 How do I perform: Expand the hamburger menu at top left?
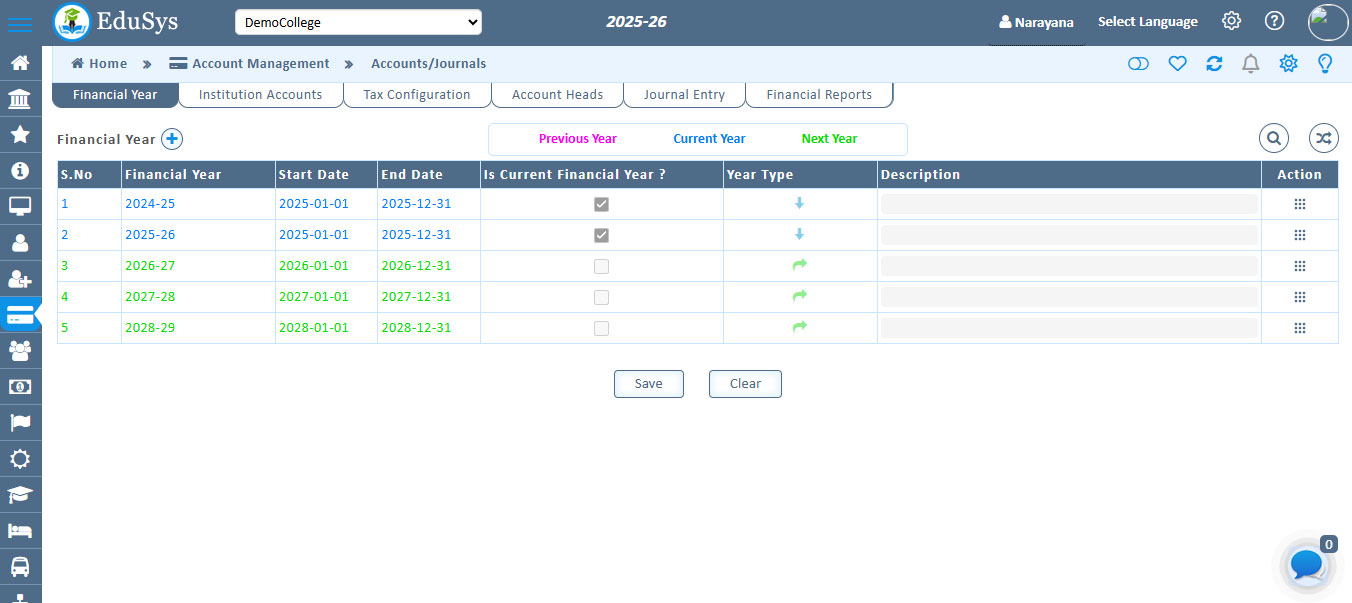(20, 21)
